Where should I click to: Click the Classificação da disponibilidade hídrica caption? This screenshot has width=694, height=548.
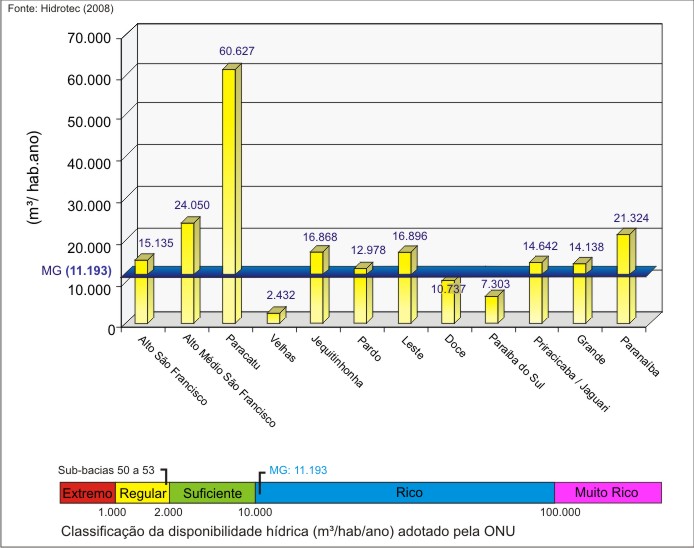tap(288, 531)
